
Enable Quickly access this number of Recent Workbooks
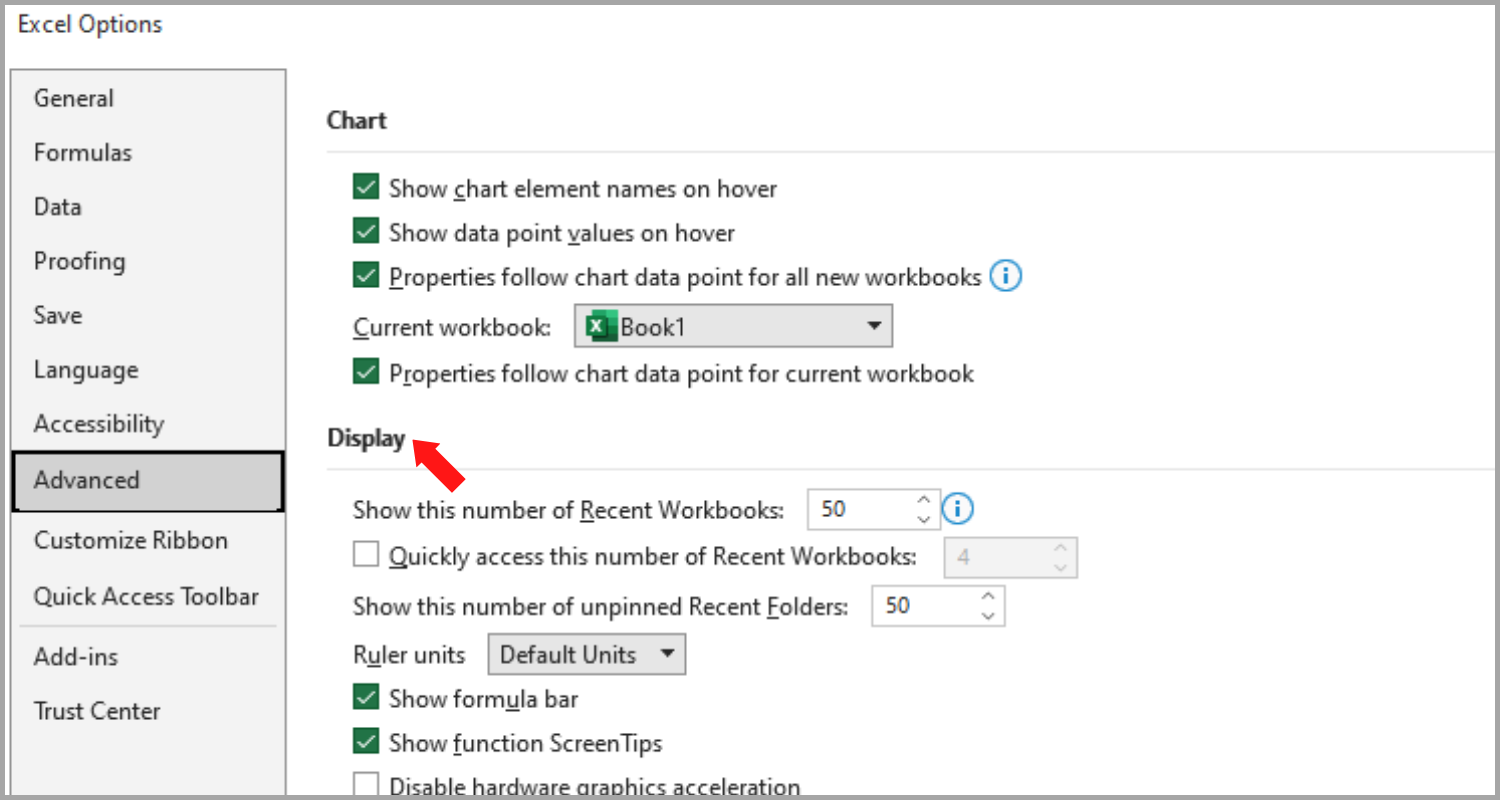click(x=366, y=556)
